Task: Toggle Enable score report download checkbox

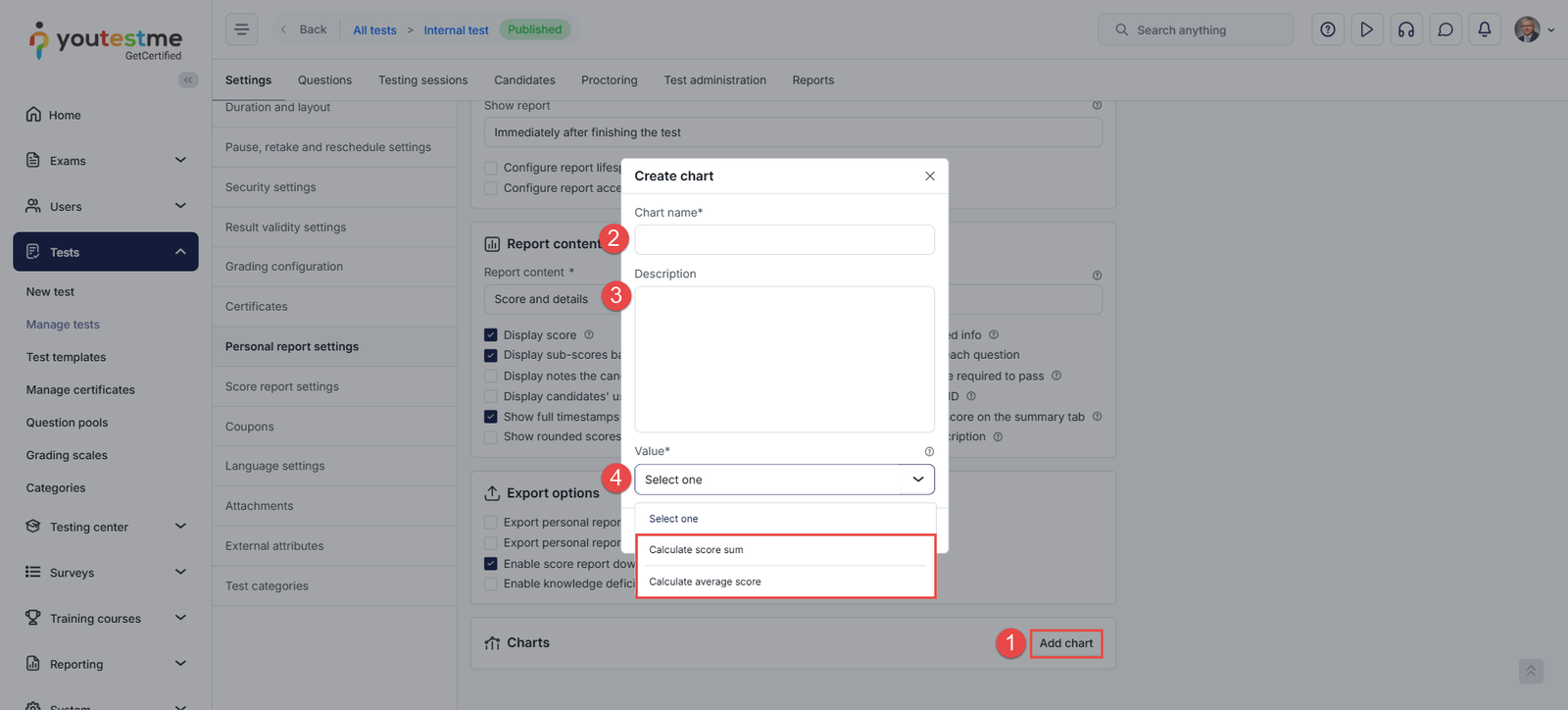Action: coord(491,564)
